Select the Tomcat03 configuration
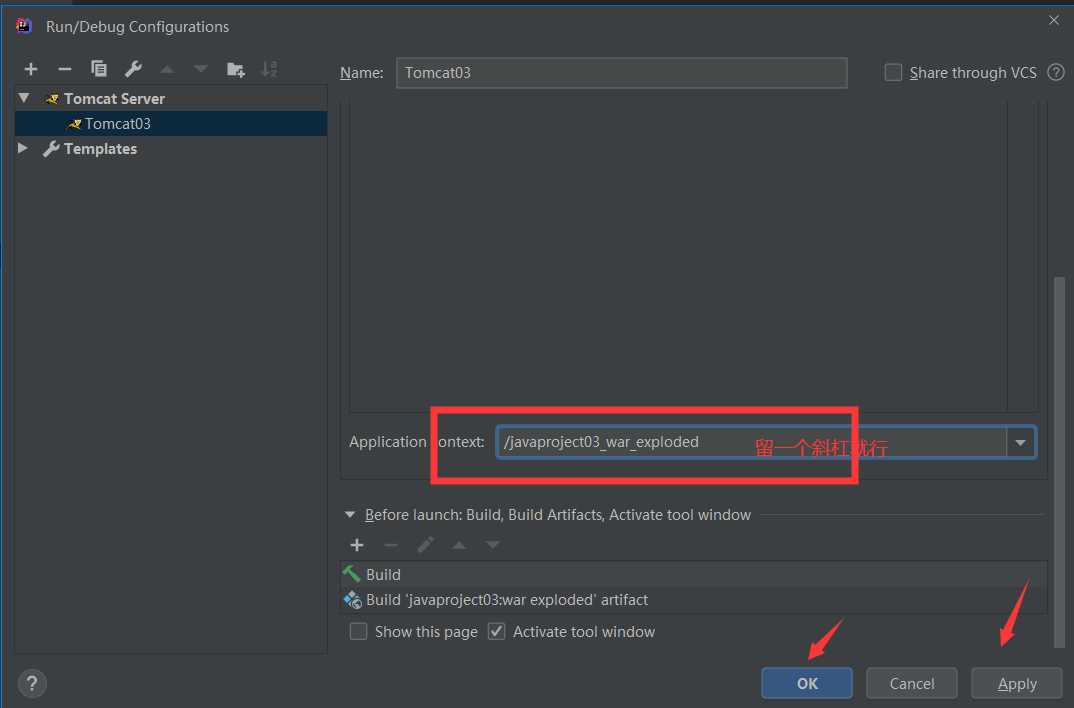 tap(171, 124)
